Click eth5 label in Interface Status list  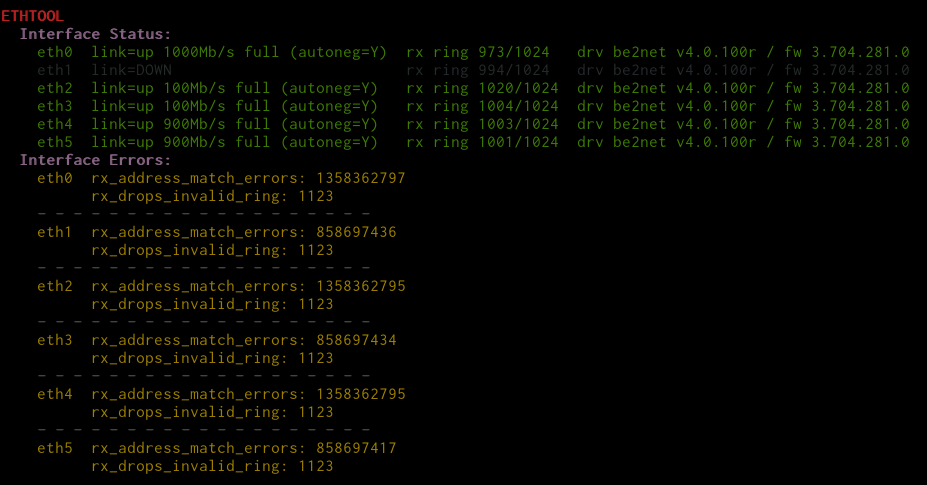(55, 142)
